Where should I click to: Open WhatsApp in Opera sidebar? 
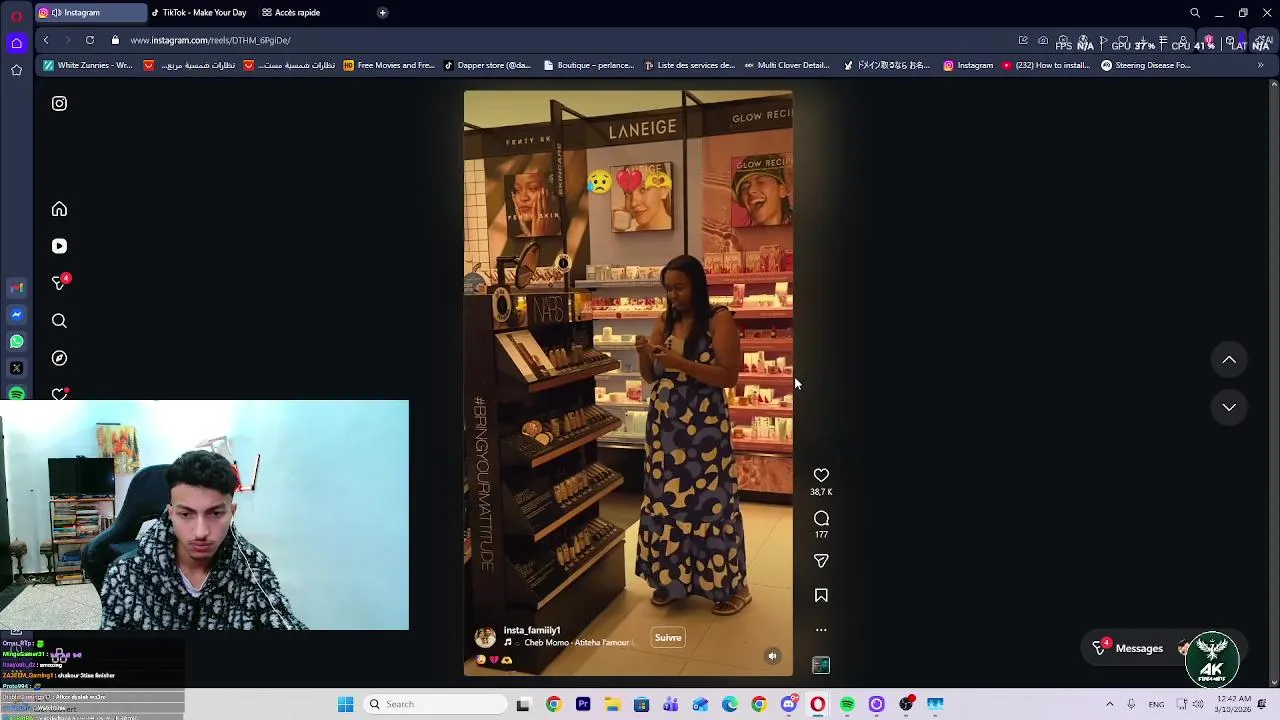tap(16, 342)
